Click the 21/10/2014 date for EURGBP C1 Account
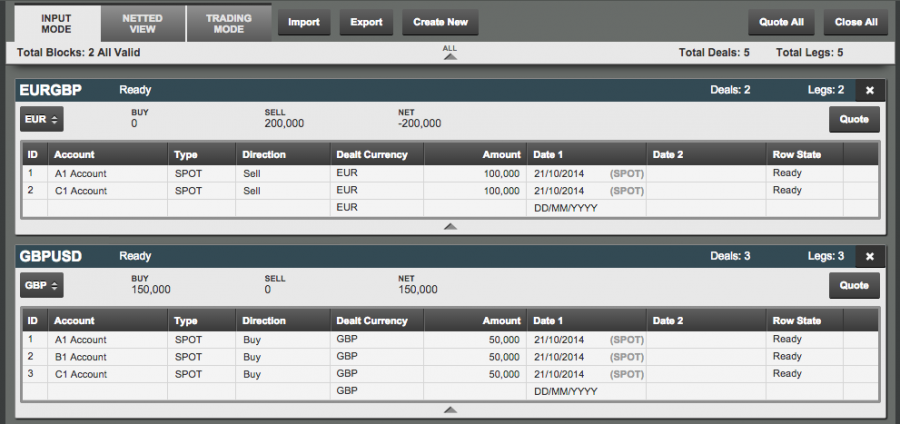The width and height of the screenshot is (900, 424). click(x=558, y=190)
